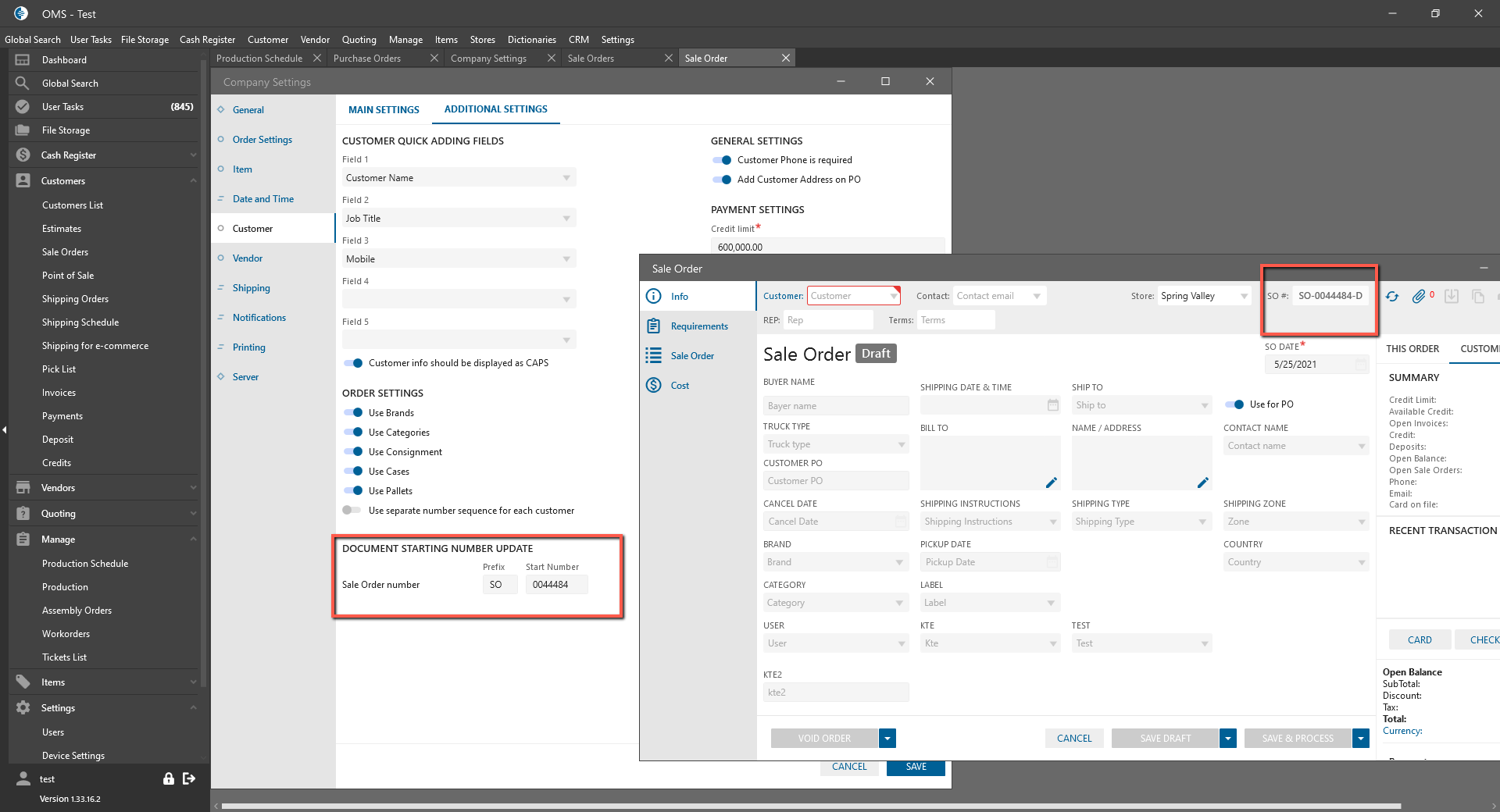
Task: Open attachments via the paperclip icon
Action: pyautogui.click(x=1419, y=297)
